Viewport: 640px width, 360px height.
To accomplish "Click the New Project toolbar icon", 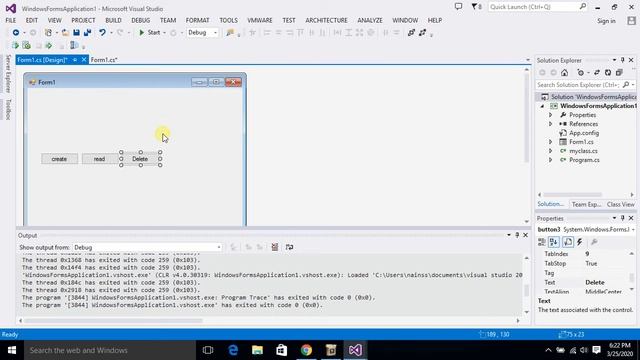I will (x=48, y=33).
